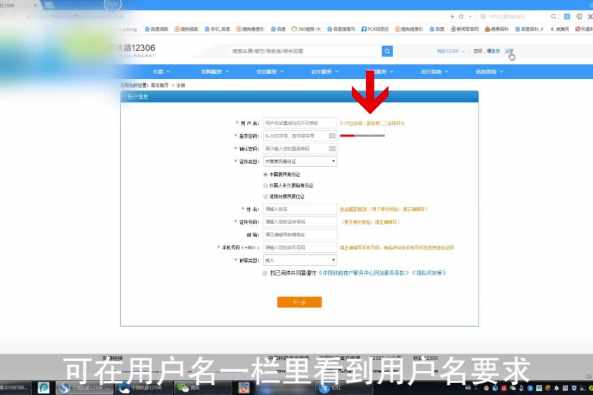The width and height of the screenshot is (593, 395).
Task: Click the browser search magnifier at top right
Action: [553, 16]
